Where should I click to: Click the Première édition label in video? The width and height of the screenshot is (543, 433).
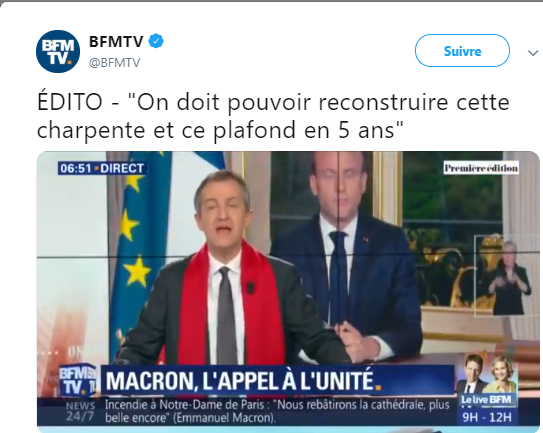tap(481, 168)
